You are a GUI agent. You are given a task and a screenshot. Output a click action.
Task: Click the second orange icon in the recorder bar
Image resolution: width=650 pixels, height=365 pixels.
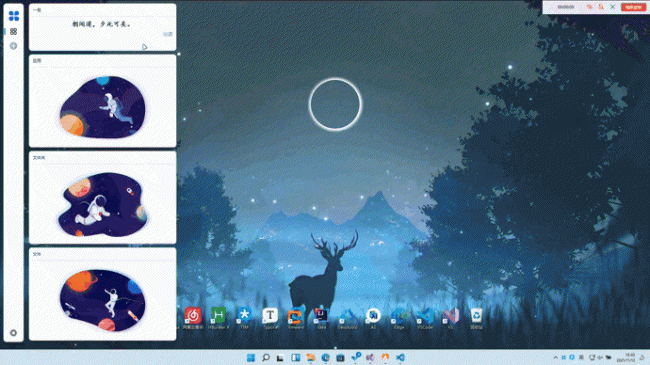pos(601,7)
